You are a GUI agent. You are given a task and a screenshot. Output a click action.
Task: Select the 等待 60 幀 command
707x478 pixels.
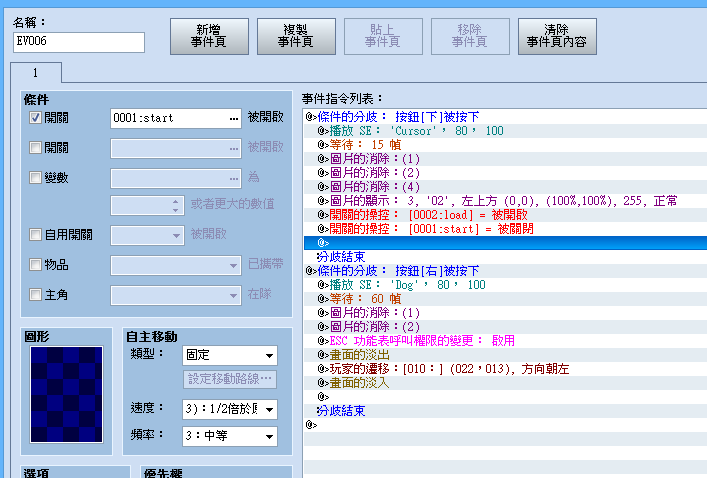point(505,299)
